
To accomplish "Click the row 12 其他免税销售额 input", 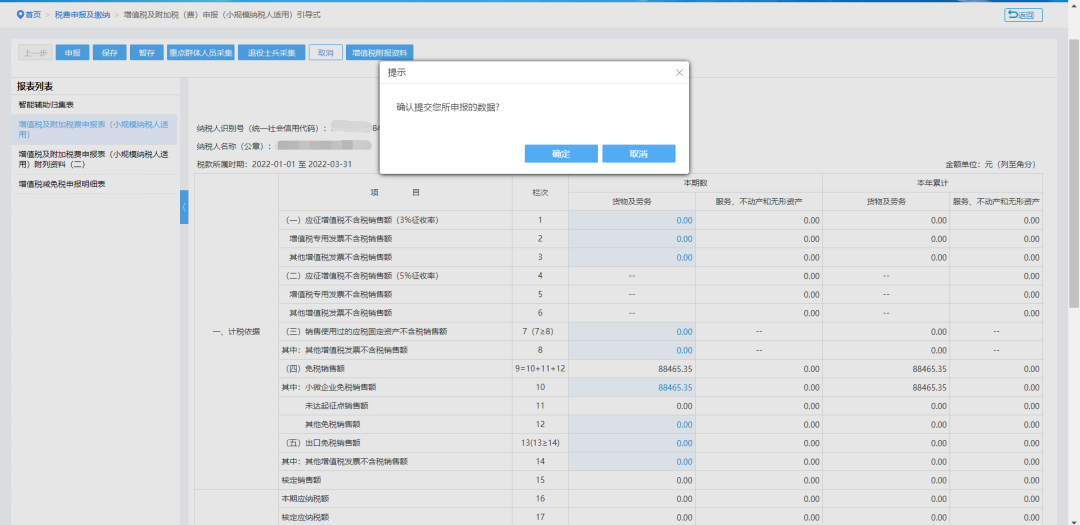I will pos(632,425).
